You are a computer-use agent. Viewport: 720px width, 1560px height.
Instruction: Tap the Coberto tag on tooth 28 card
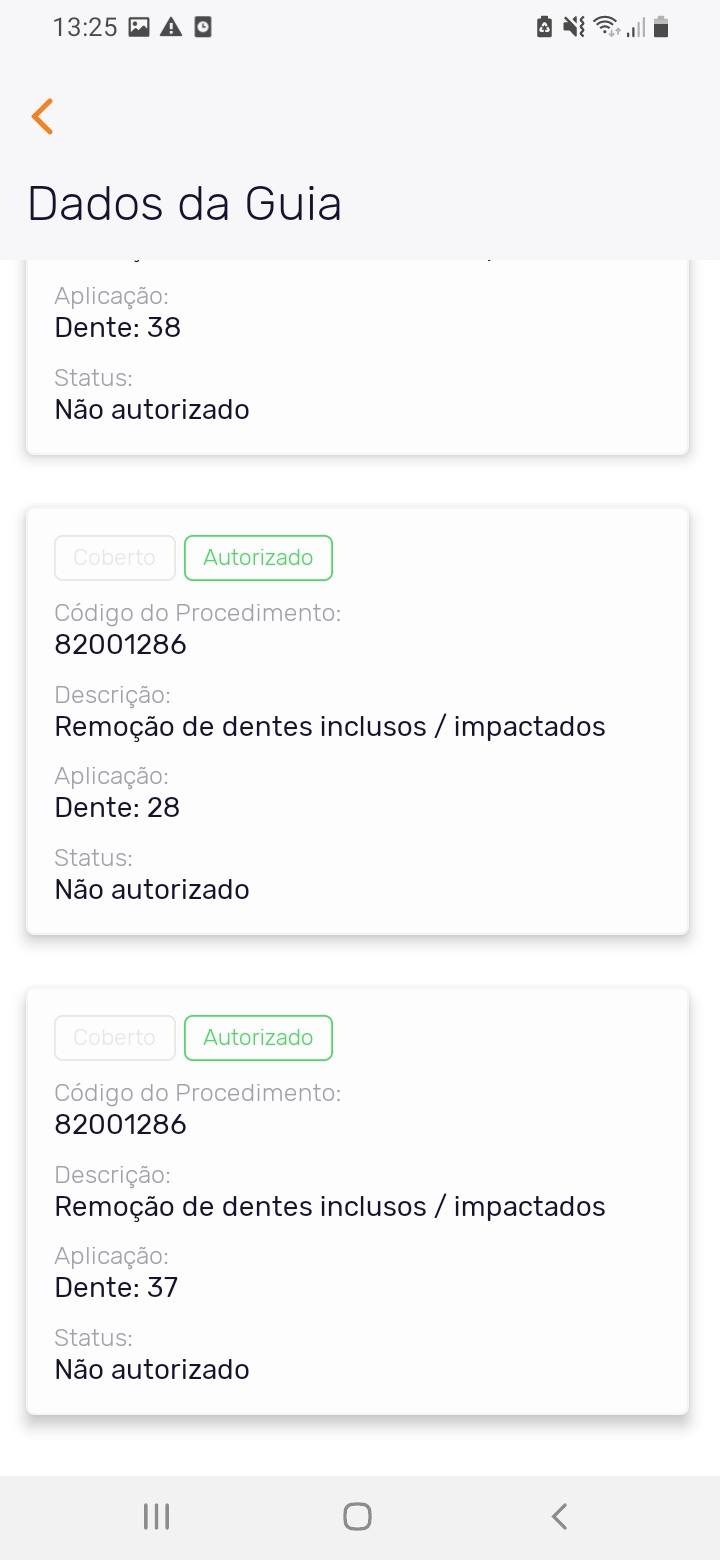pos(115,558)
